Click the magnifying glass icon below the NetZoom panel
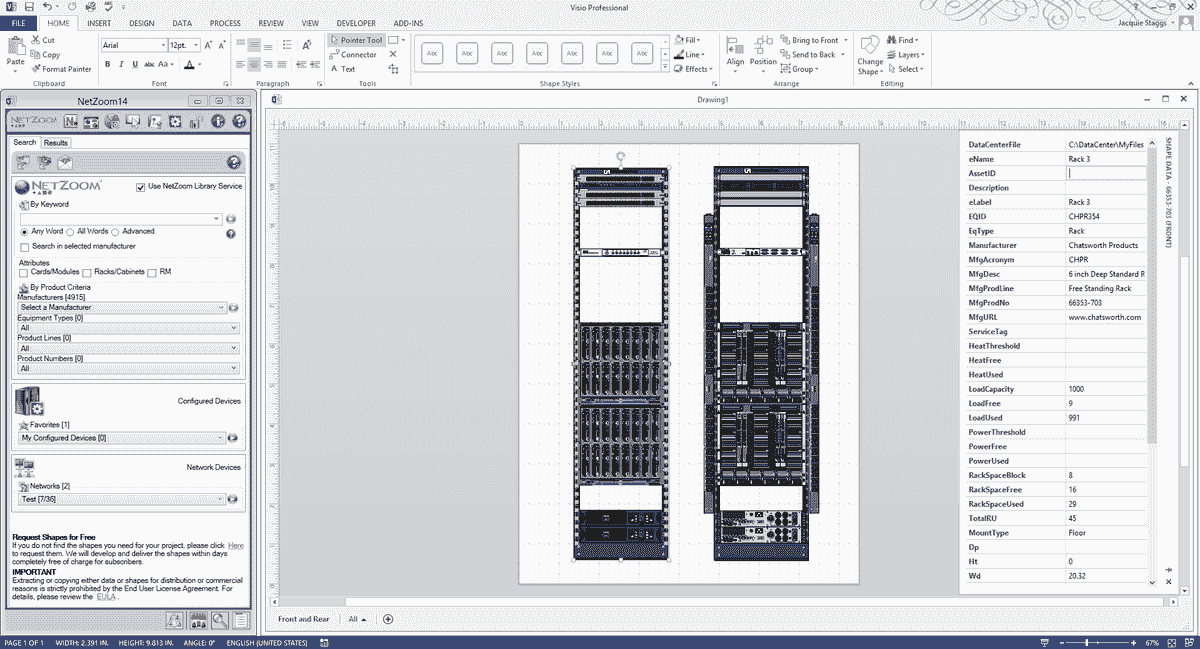1200x649 pixels. click(218, 619)
